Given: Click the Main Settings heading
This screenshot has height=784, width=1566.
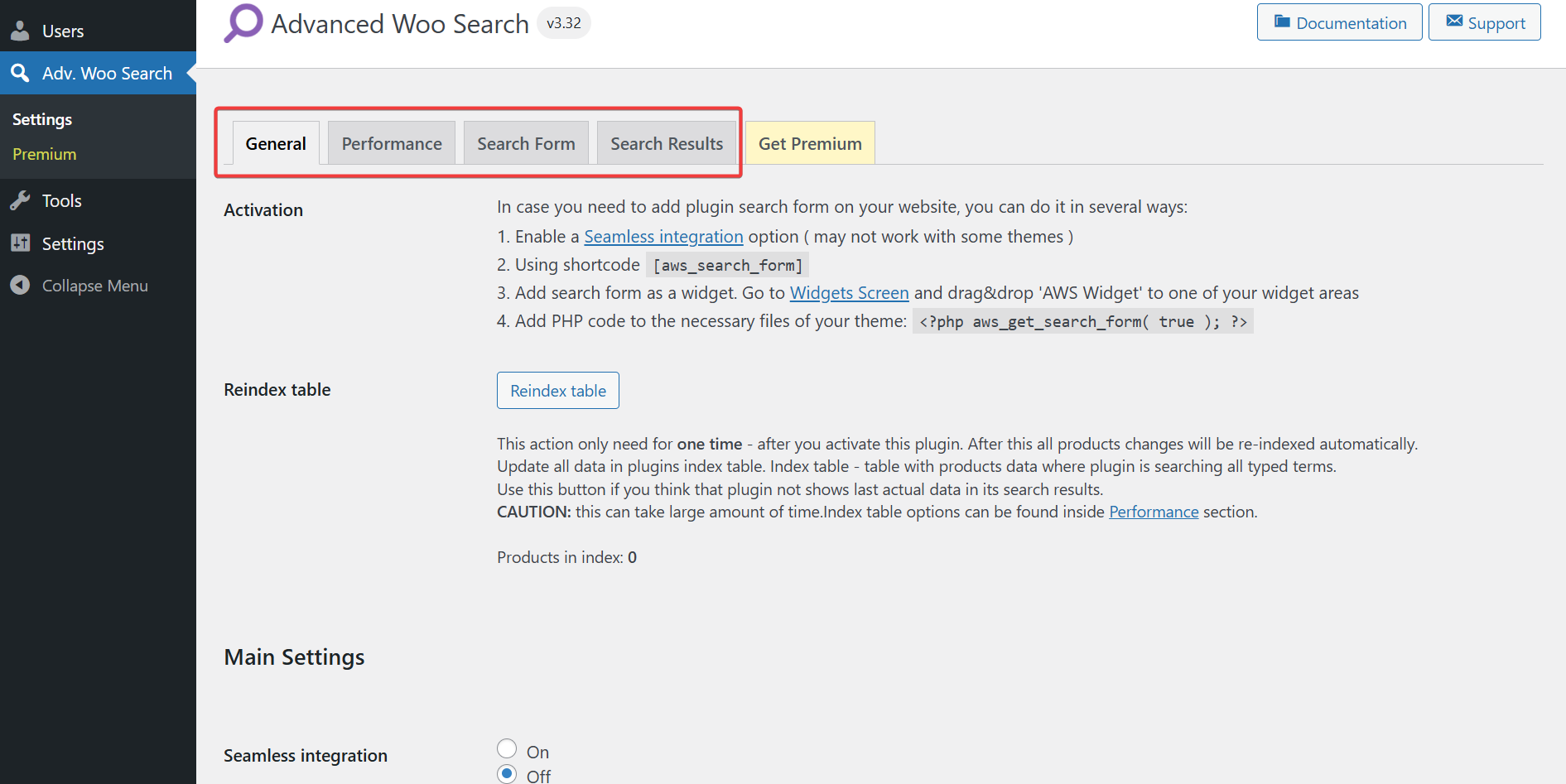Looking at the screenshot, I should 294,657.
